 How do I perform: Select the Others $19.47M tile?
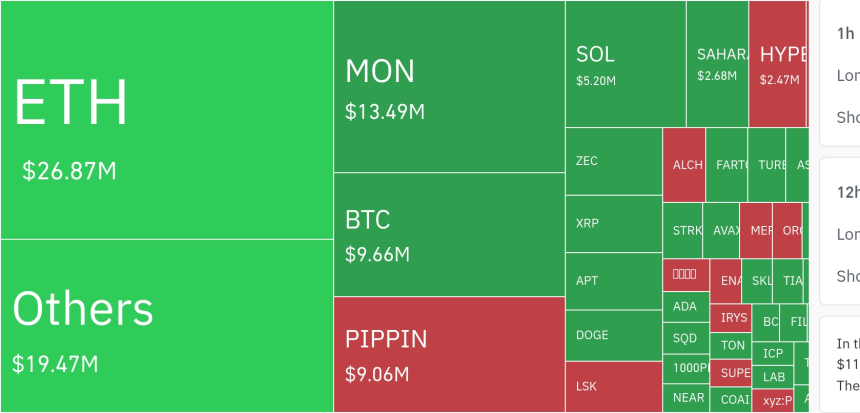point(166,325)
